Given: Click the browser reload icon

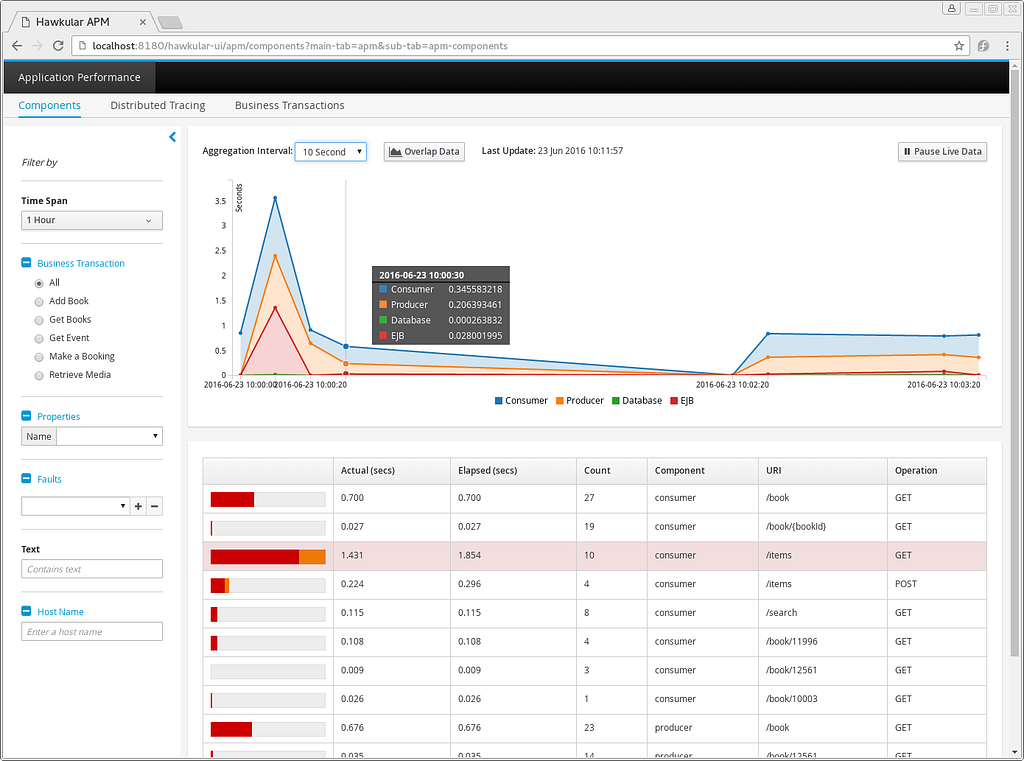Looking at the screenshot, I should (x=58, y=46).
